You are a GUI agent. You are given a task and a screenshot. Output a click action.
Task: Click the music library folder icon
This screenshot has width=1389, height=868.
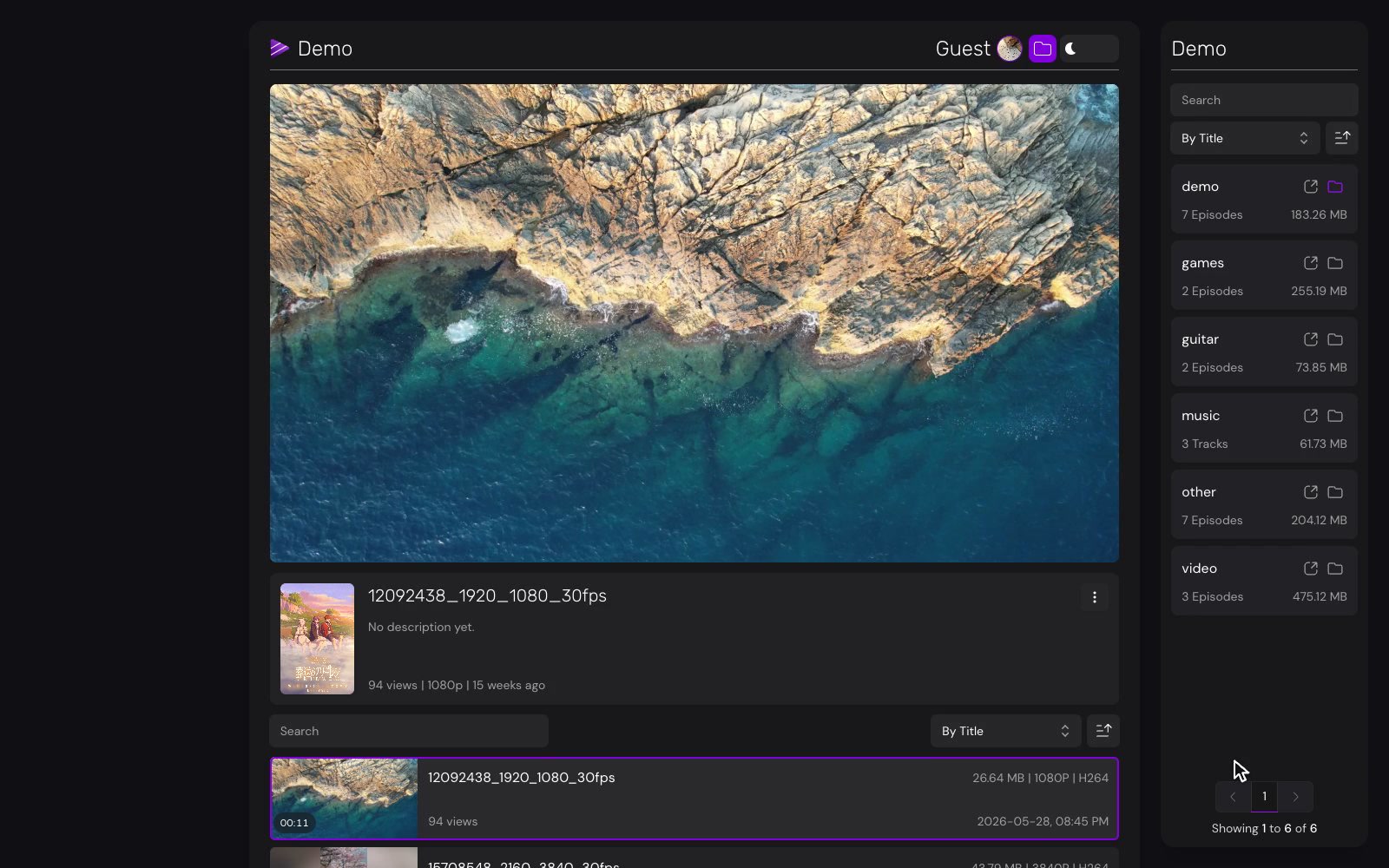[1335, 416]
